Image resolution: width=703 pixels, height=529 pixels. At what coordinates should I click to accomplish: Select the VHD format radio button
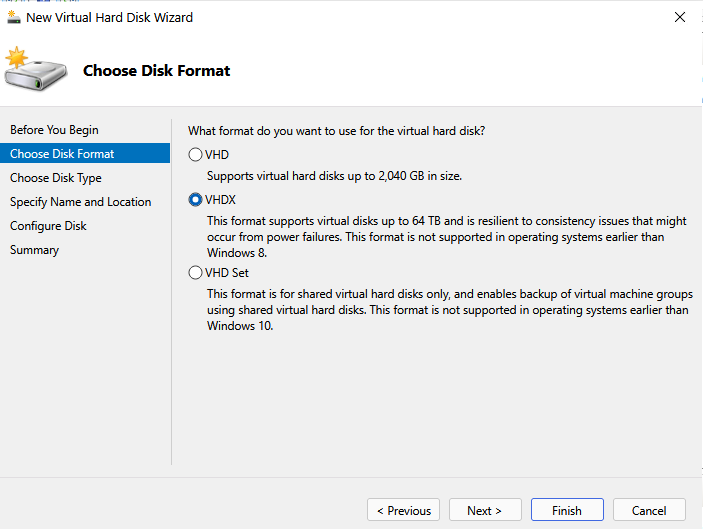click(195, 155)
